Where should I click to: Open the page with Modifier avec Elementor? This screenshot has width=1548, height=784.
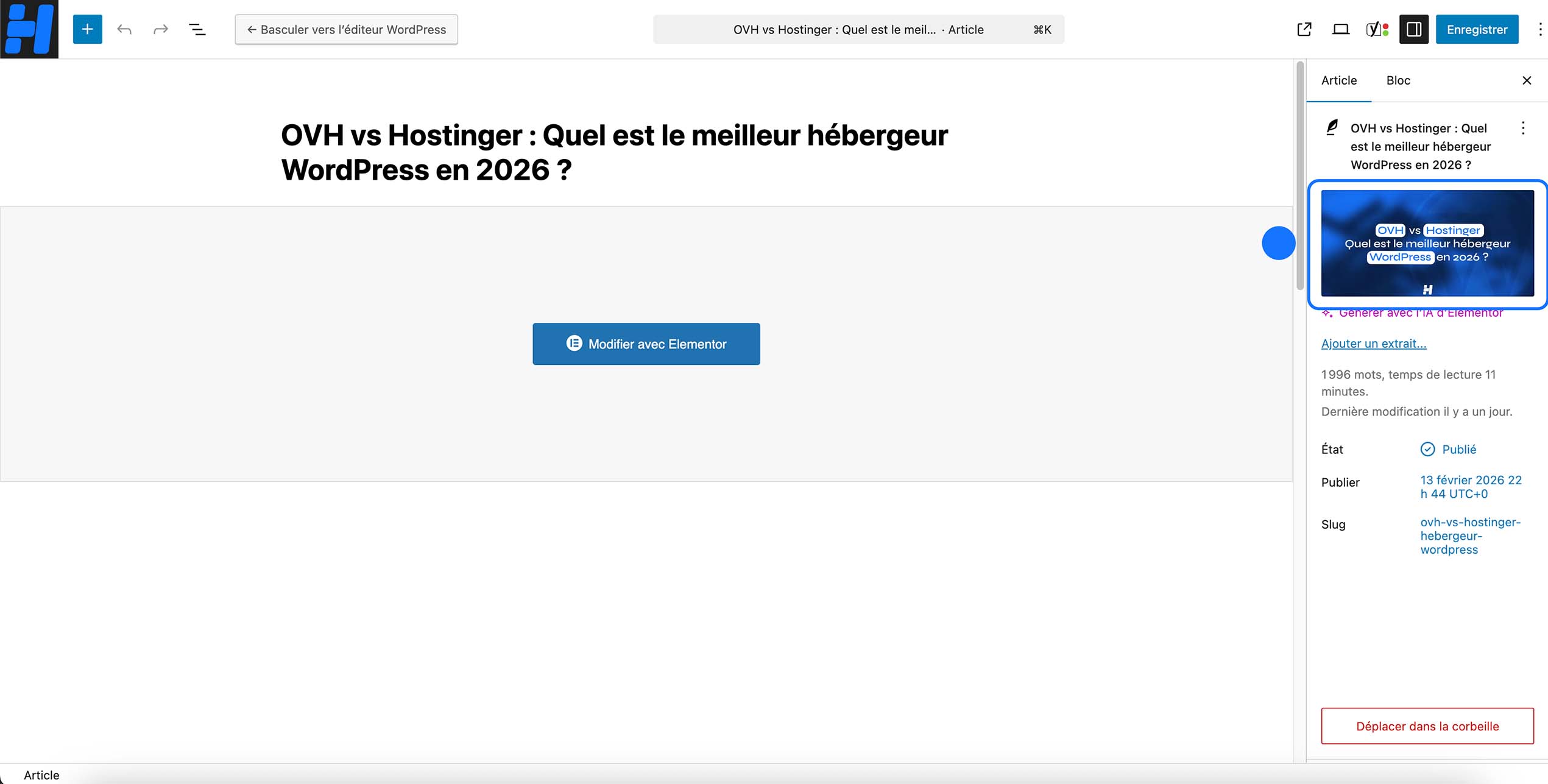click(x=646, y=344)
